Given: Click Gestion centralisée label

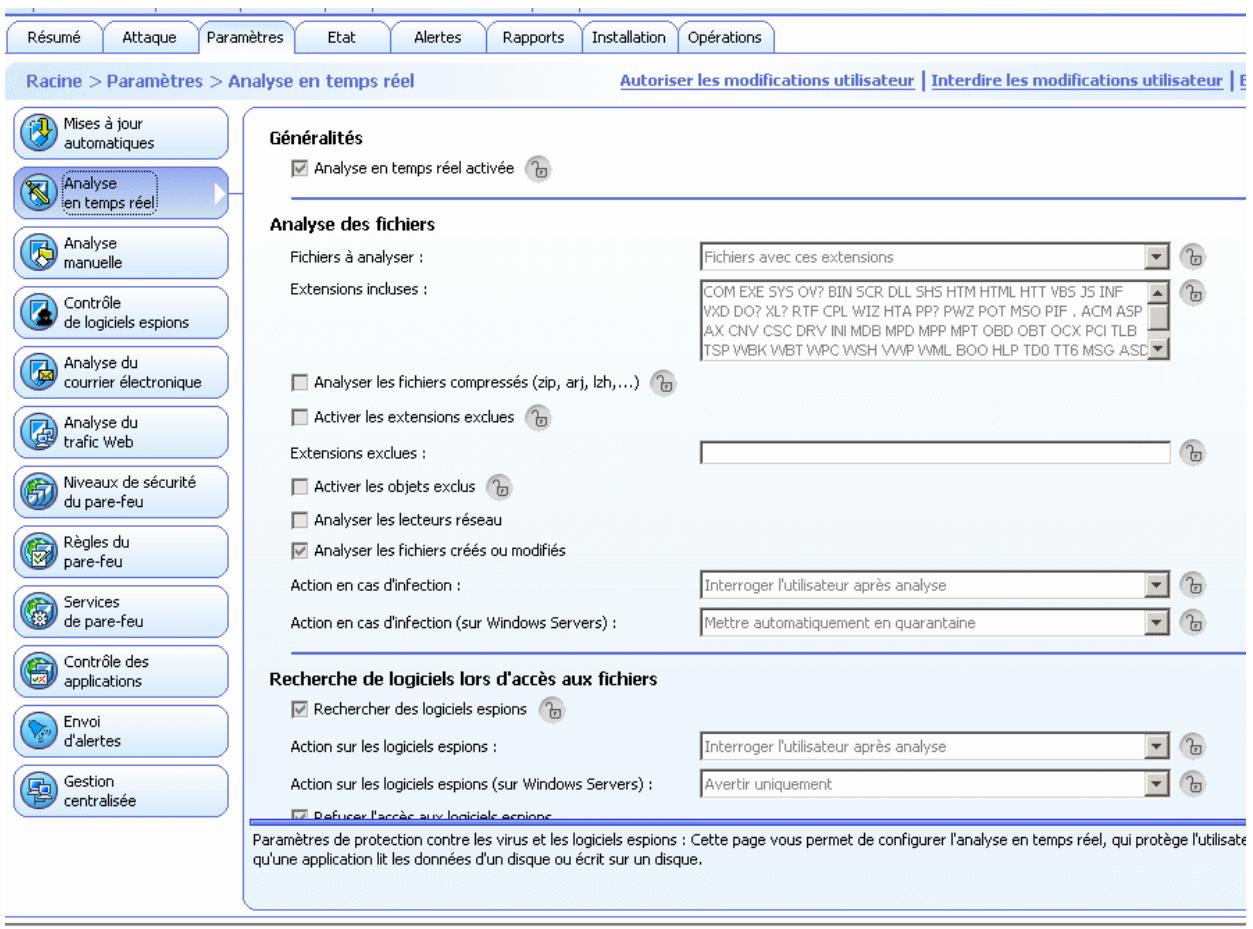Looking at the screenshot, I should tap(99, 793).
